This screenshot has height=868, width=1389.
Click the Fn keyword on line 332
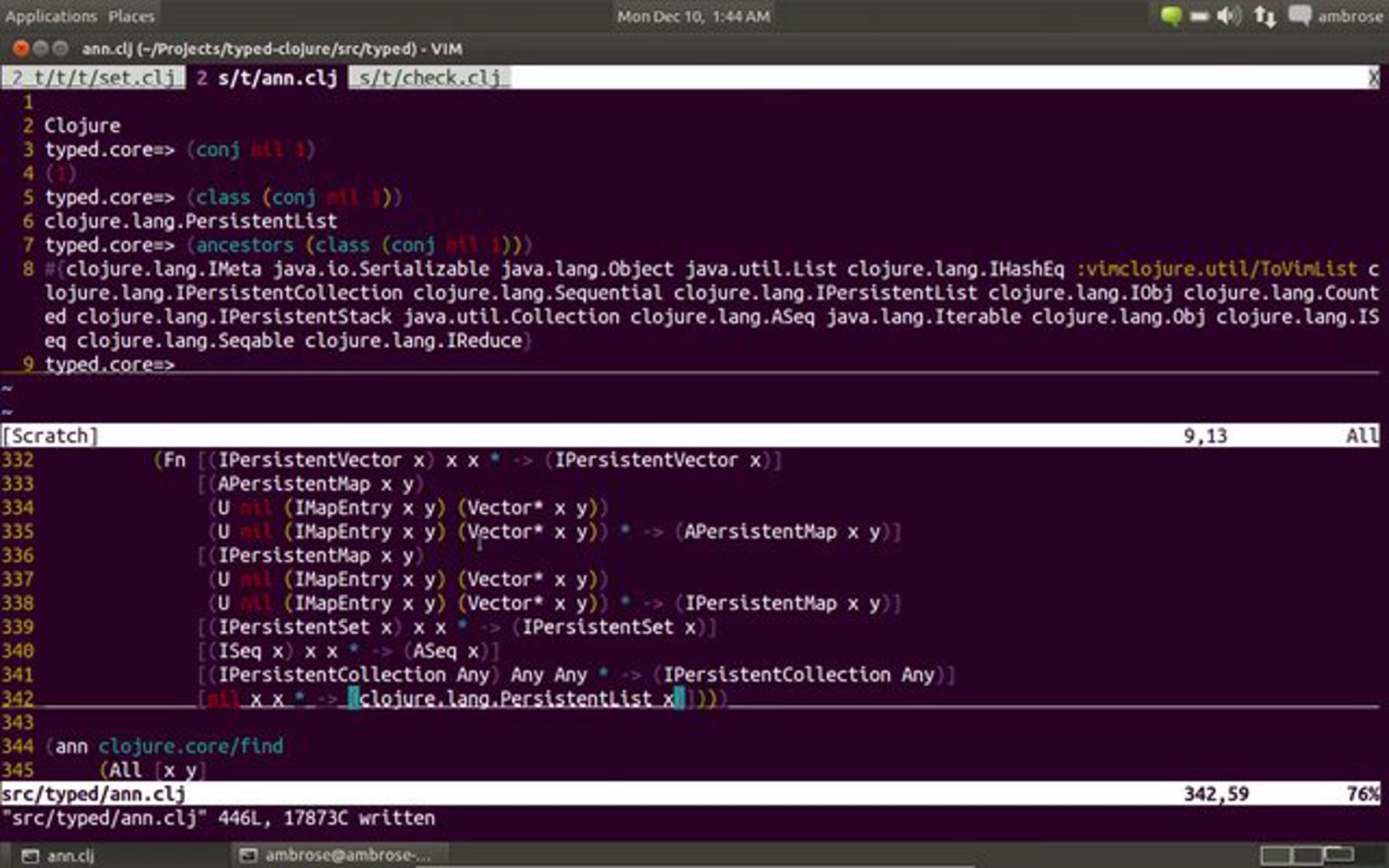click(174, 460)
